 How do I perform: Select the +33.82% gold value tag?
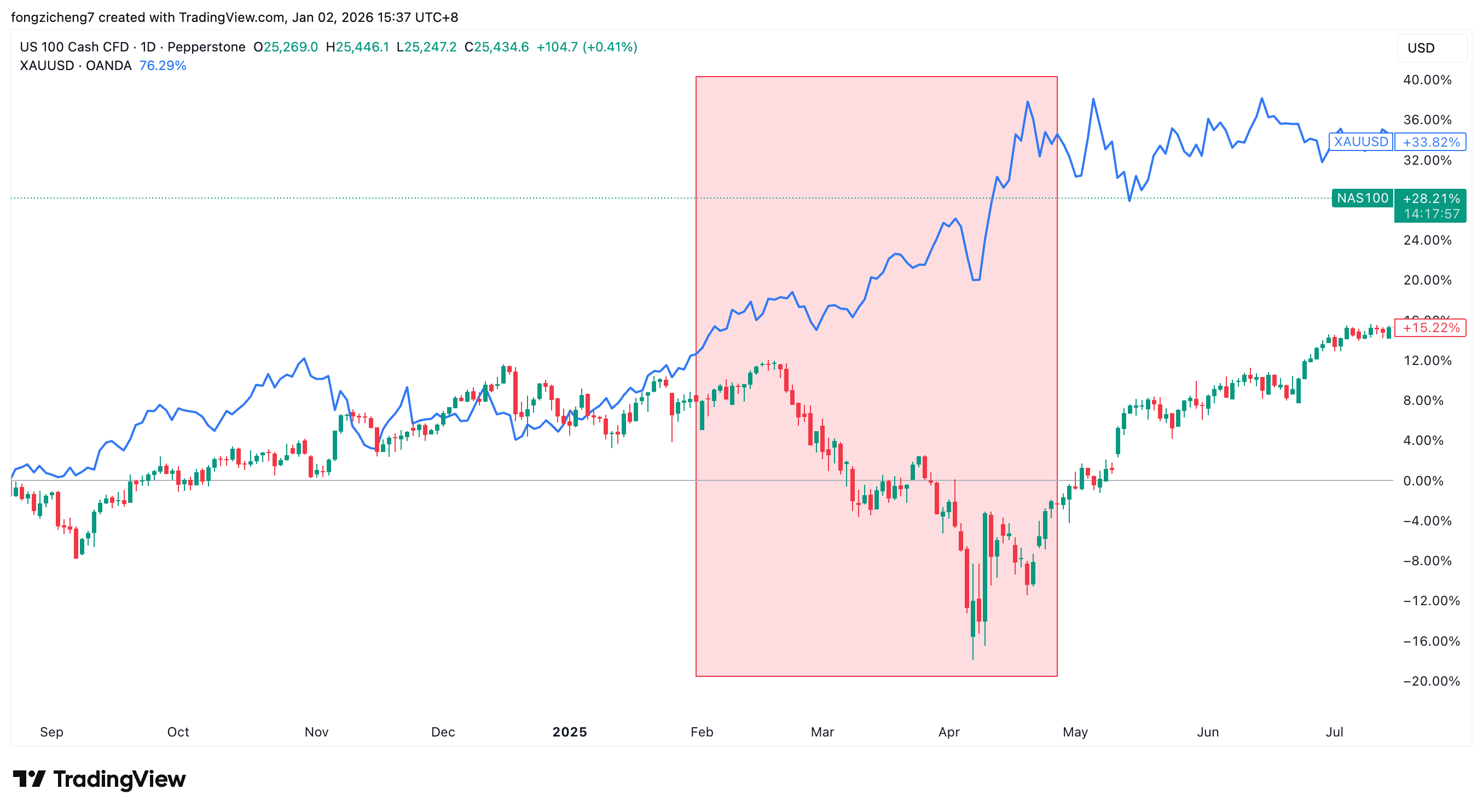pyautogui.click(x=1430, y=142)
